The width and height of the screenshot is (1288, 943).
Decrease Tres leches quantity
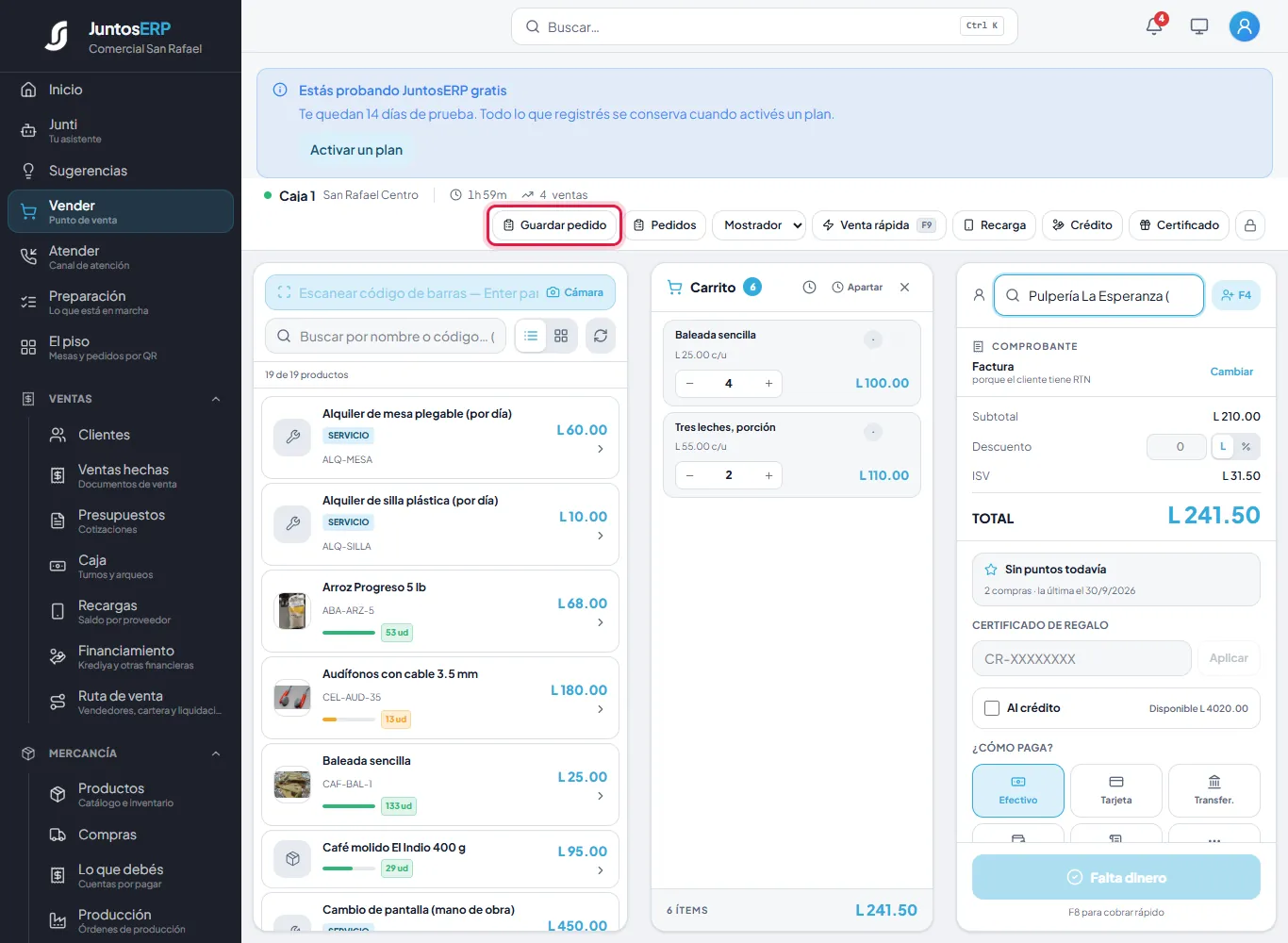tap(690, 475)
